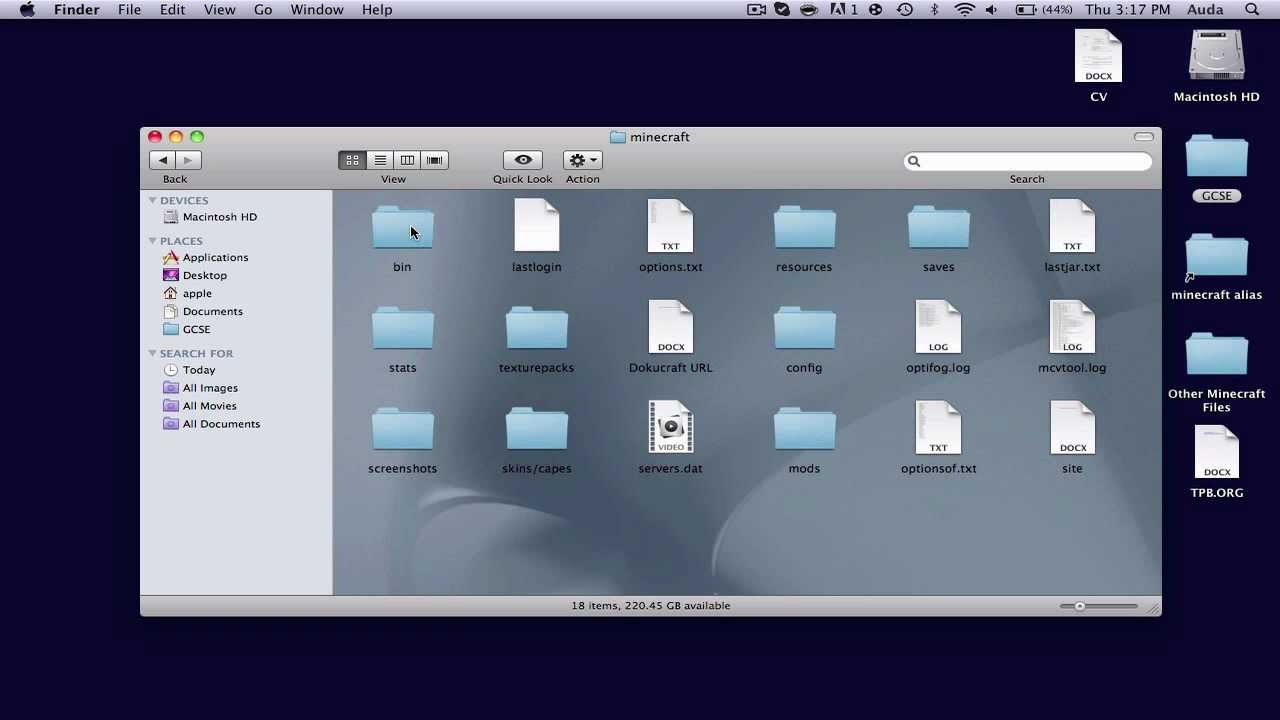Open the stats folder
Image resolution: width=1280 pixels, height=720 pixels.
point(402,330)
